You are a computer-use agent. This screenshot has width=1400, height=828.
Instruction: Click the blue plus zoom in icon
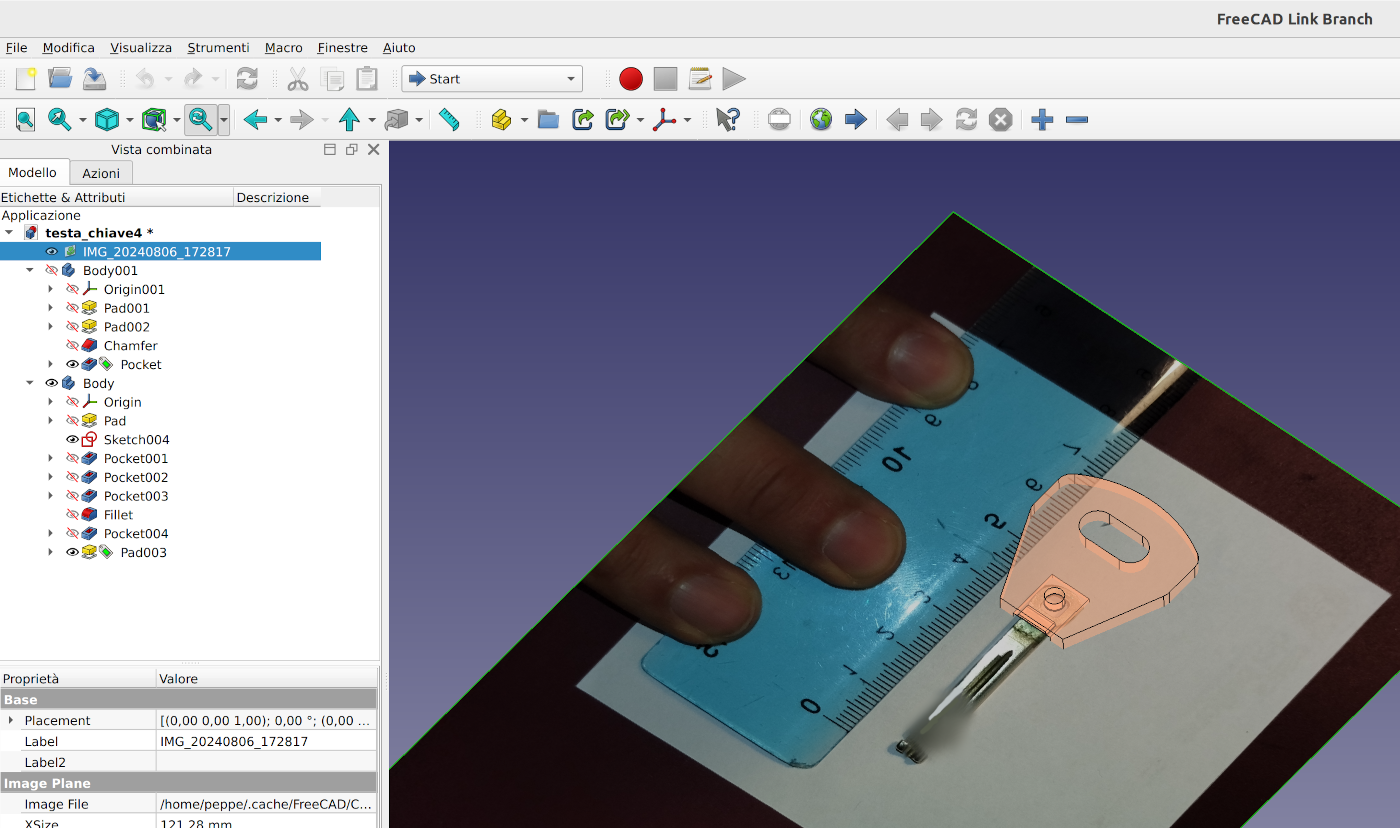coord(1042,120)
